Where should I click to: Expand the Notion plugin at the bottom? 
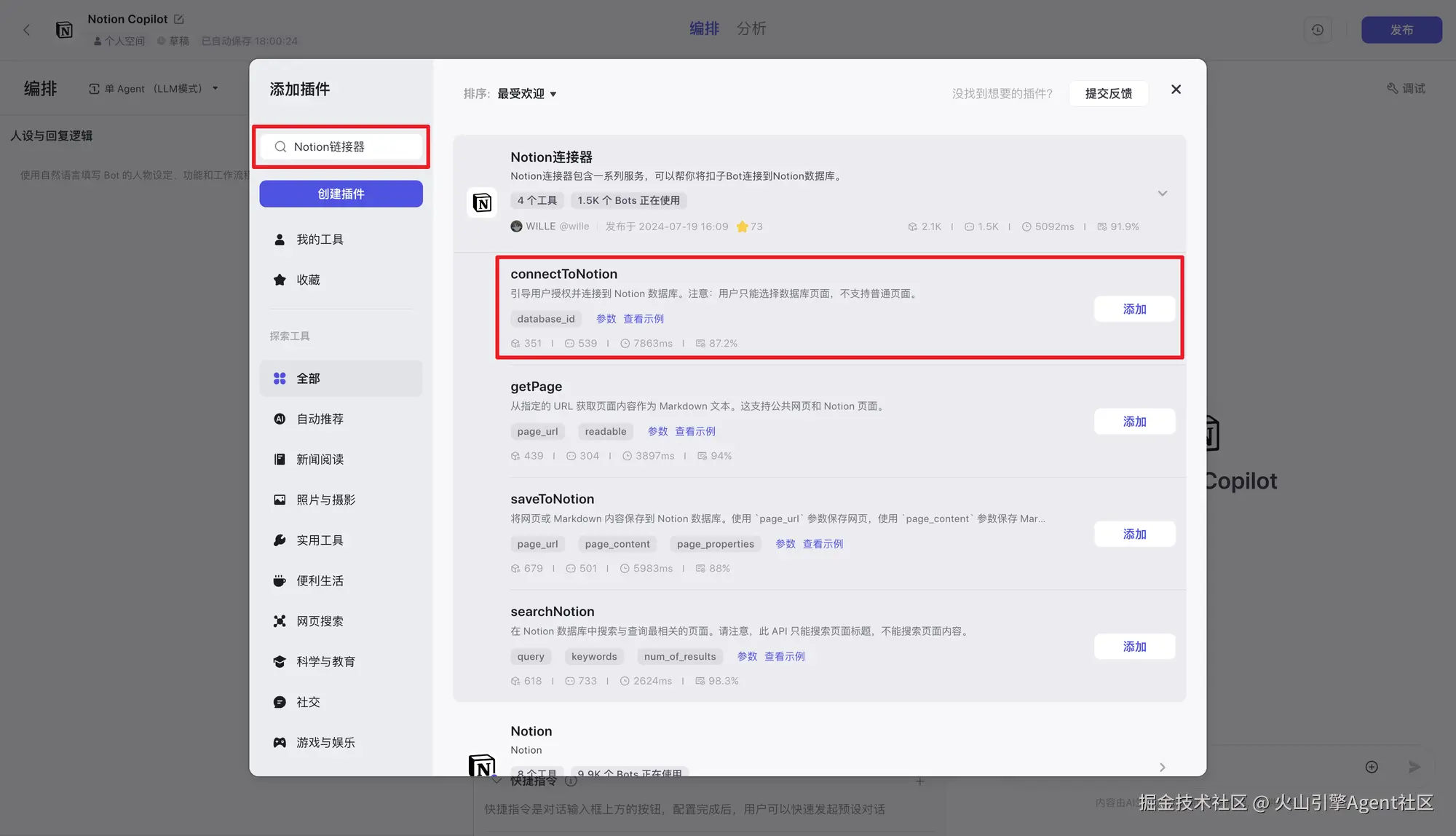point(1162,767)
